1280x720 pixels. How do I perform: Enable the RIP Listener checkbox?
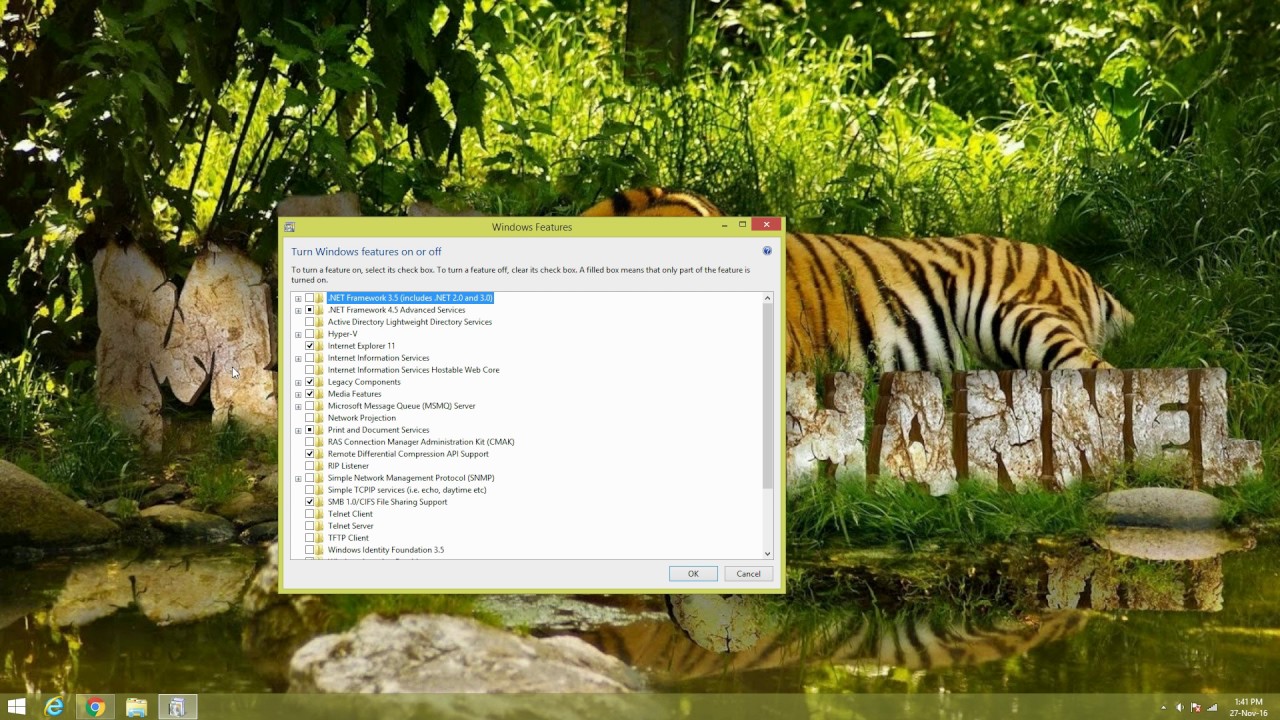tap(309, 466)
